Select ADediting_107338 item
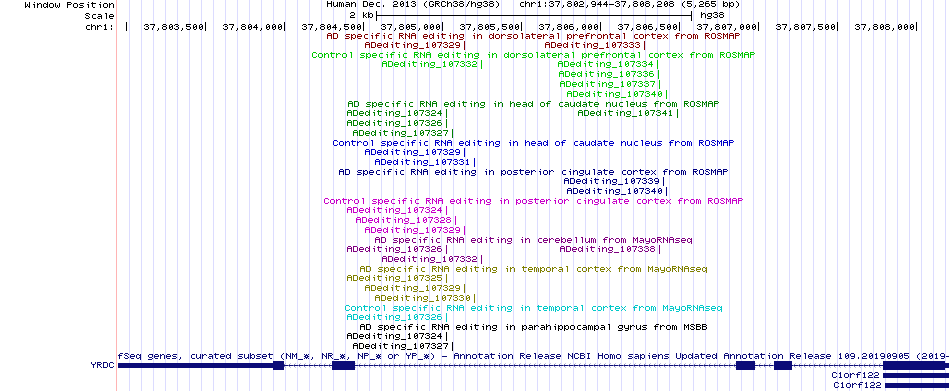 [610, 249]
